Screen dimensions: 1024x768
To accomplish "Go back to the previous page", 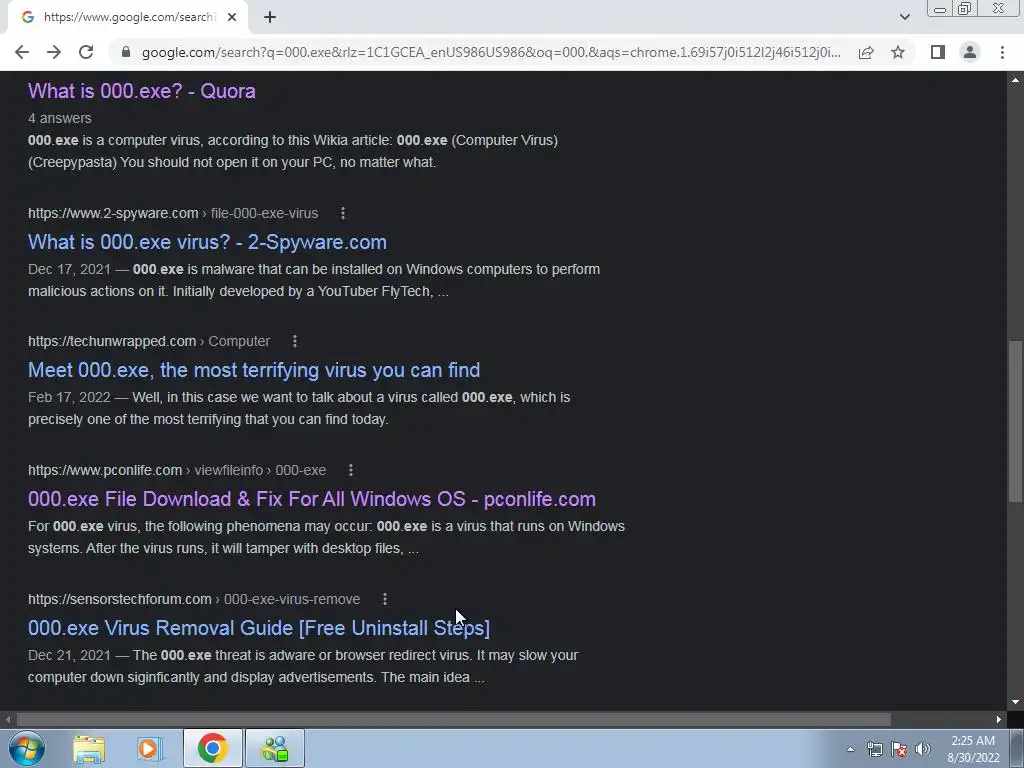I will (x=22, y=52).
